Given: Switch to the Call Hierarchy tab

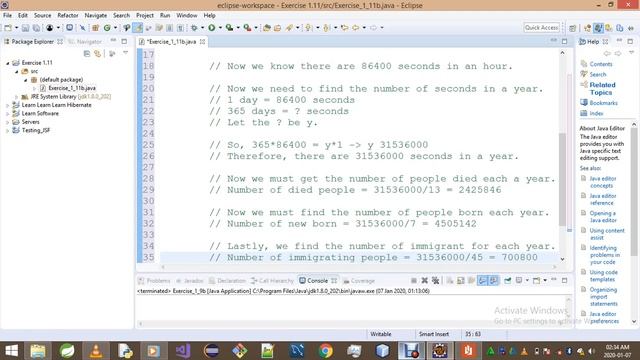Looking at the screenshot, I should point(272,281).
